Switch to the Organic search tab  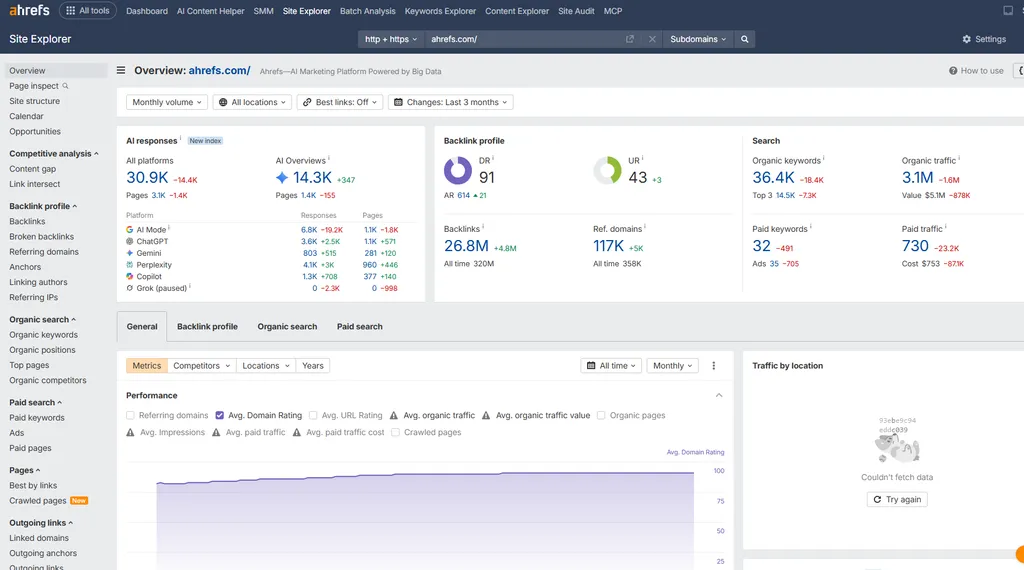point(287,326)
